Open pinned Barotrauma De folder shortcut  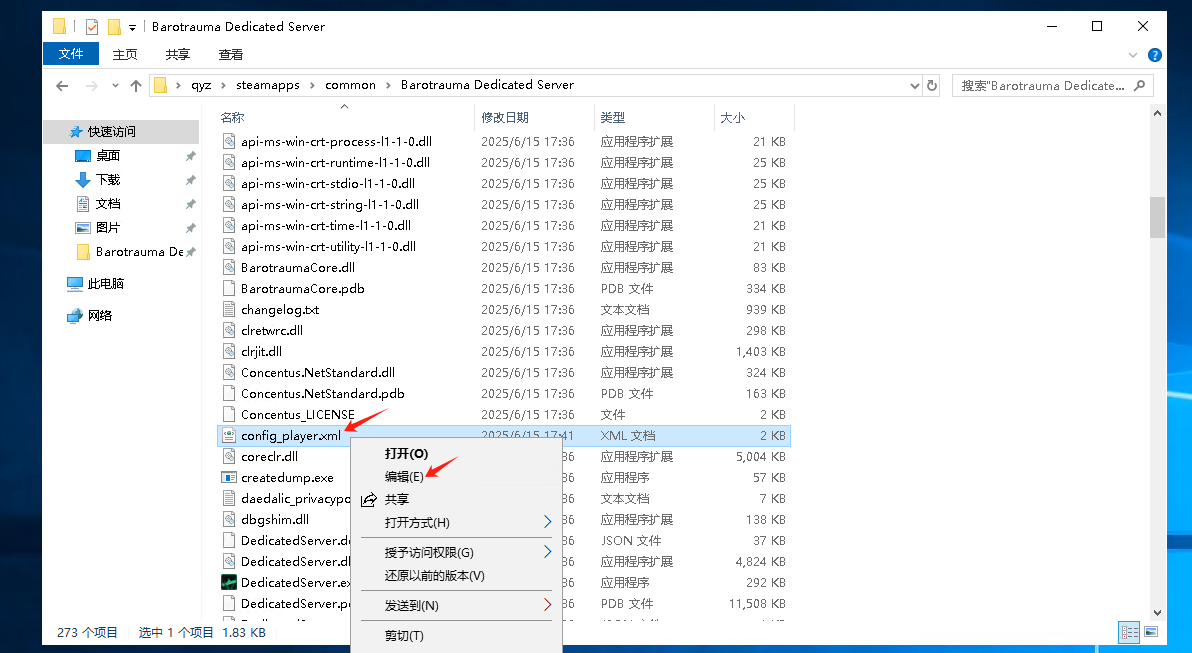(139, 252)
